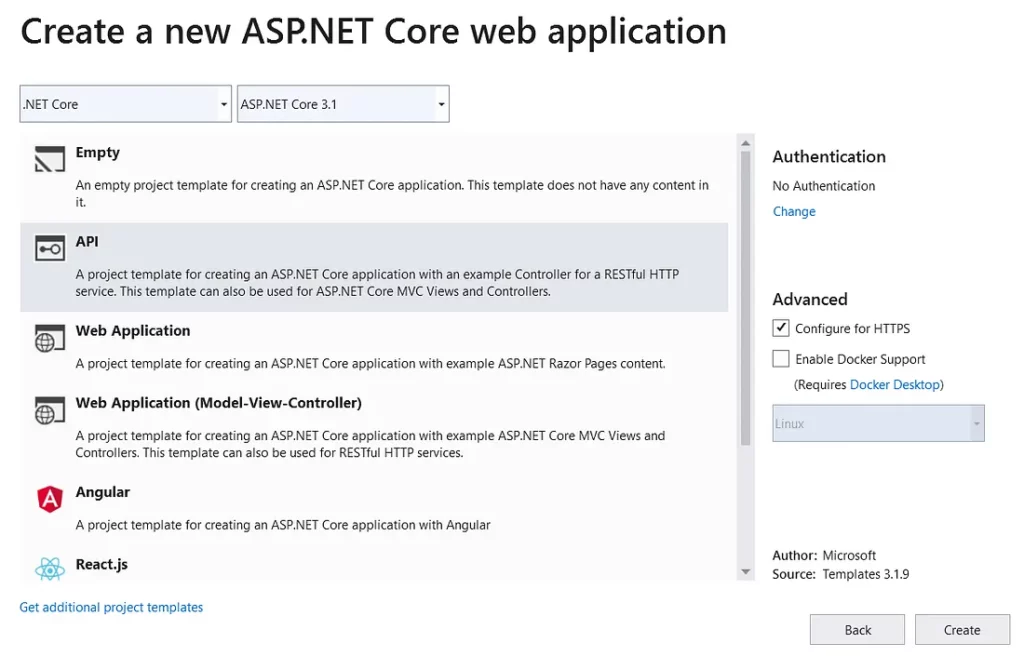
Task: Click the Author Microsoft text
Action: click(x=824, y=555)
